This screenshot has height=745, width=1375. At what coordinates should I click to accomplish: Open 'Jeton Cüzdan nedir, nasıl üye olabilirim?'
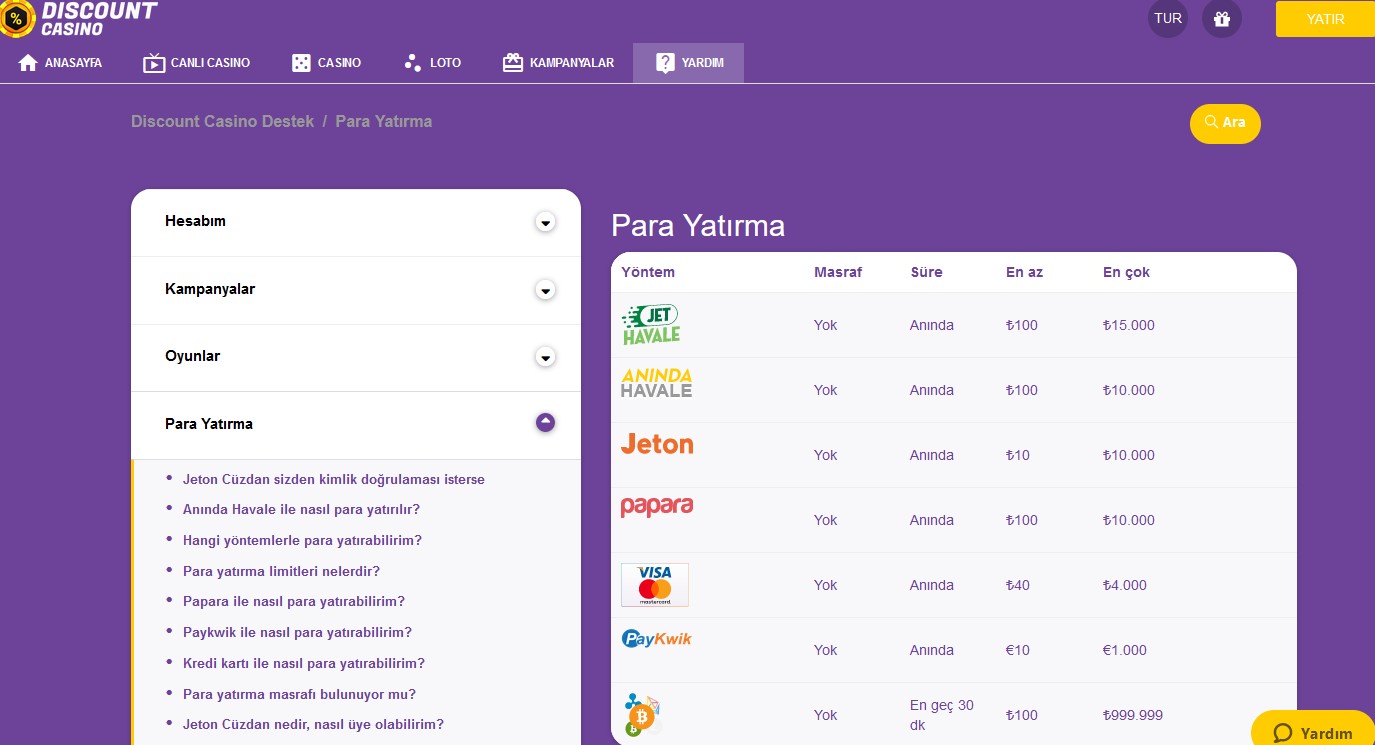click(313, 724)
